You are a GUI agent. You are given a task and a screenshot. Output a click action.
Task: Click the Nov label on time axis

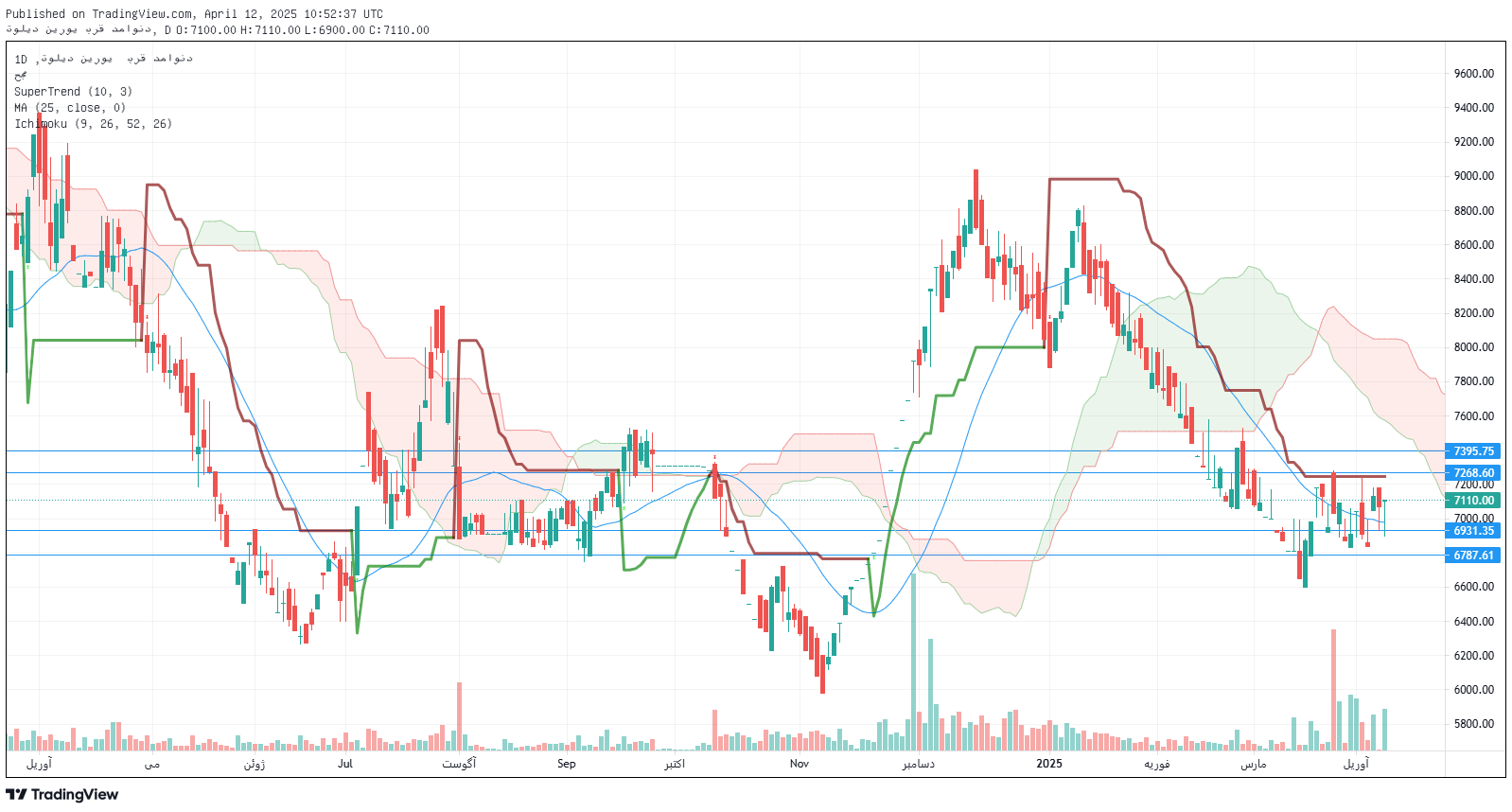point(800,764)
